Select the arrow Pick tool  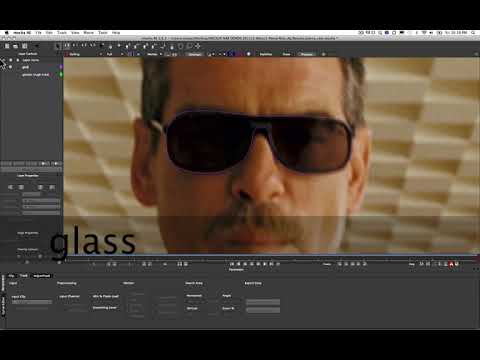pos(58,46)
